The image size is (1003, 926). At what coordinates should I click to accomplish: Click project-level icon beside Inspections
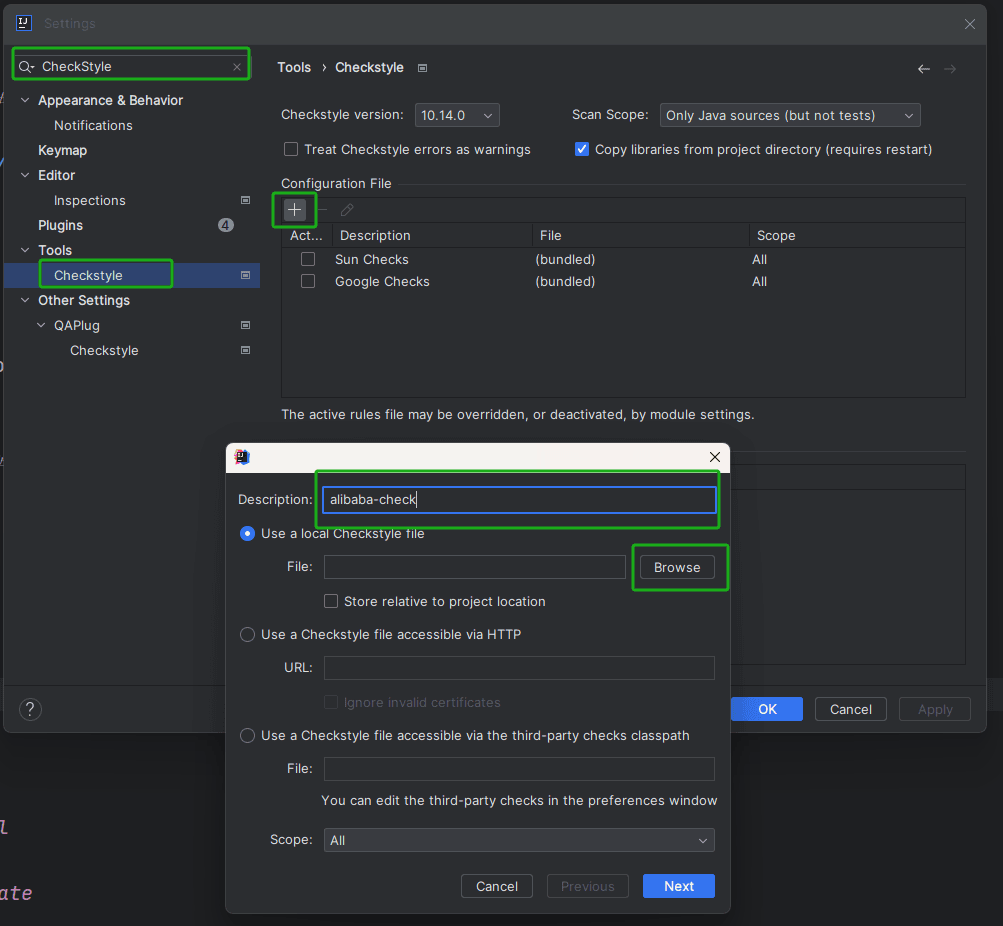(x=245, y=200)
